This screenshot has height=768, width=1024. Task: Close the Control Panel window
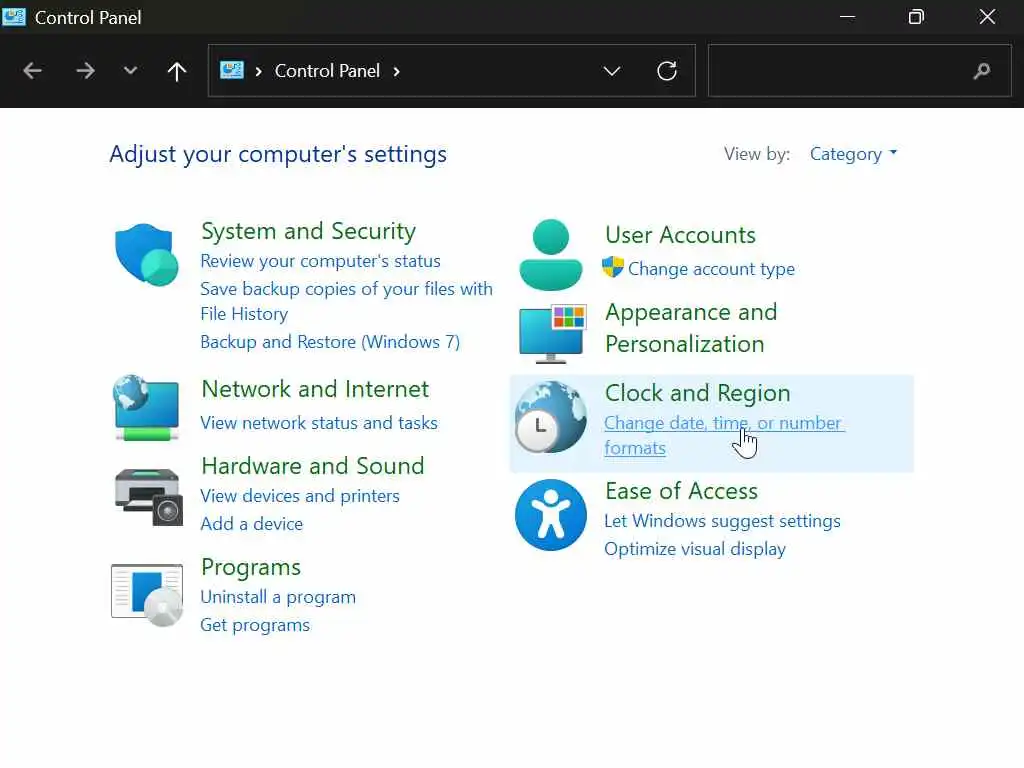tap(987, 17)
